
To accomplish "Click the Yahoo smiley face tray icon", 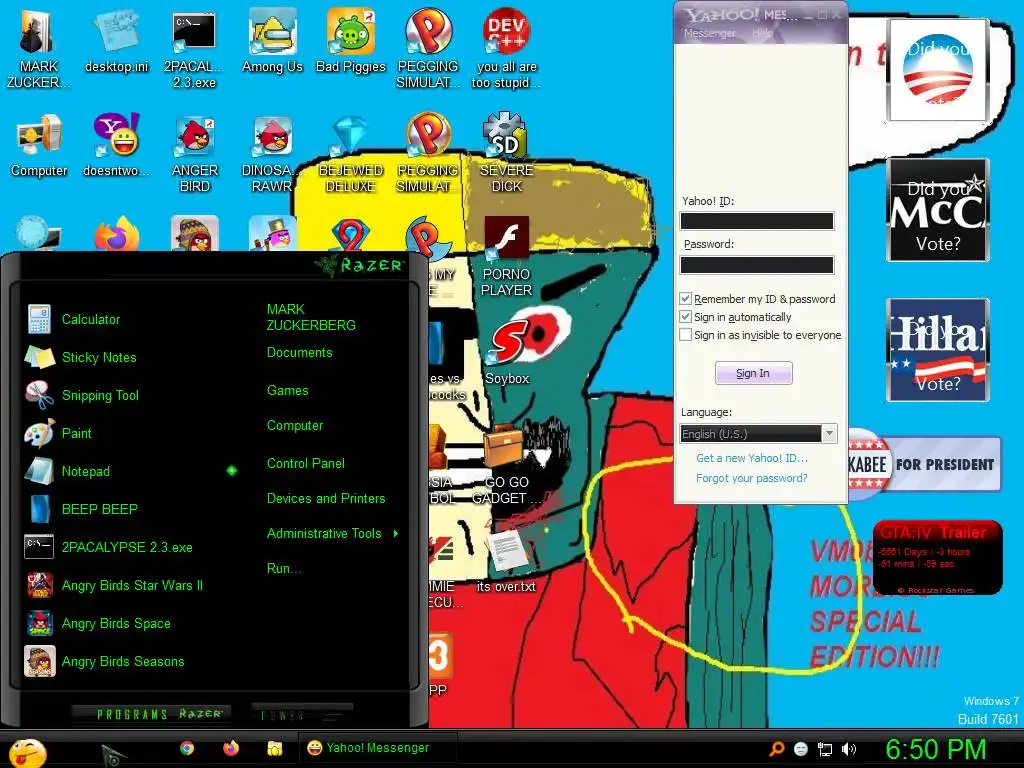I will 801,749.
